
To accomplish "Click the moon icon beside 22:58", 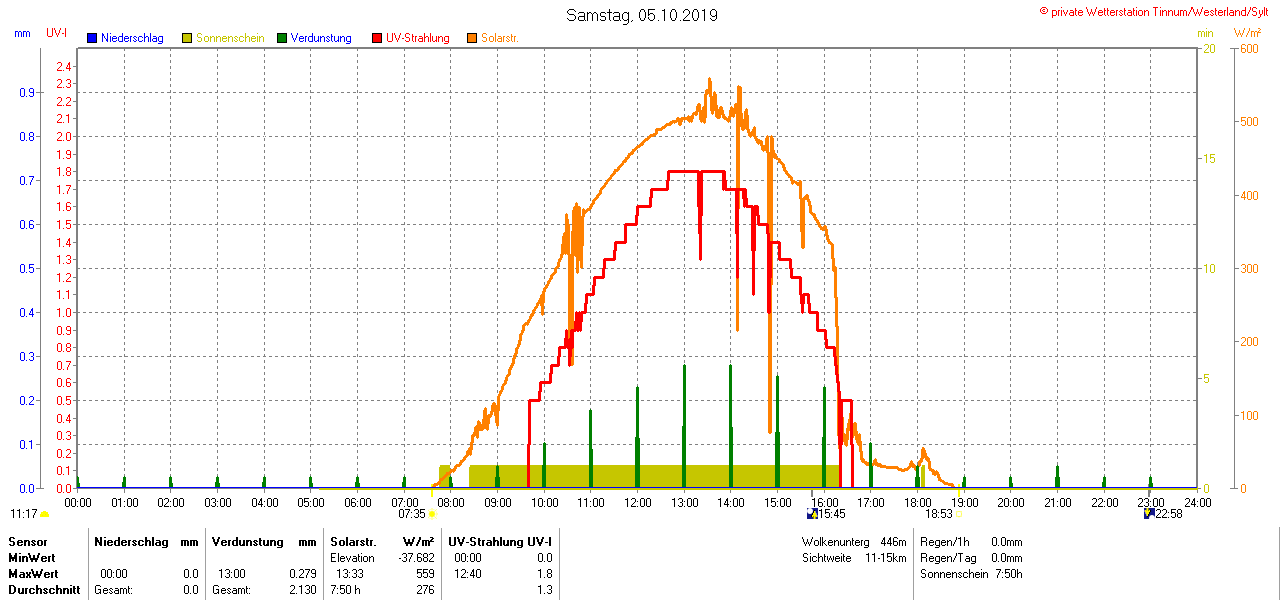I will (x=1150, y=514).
